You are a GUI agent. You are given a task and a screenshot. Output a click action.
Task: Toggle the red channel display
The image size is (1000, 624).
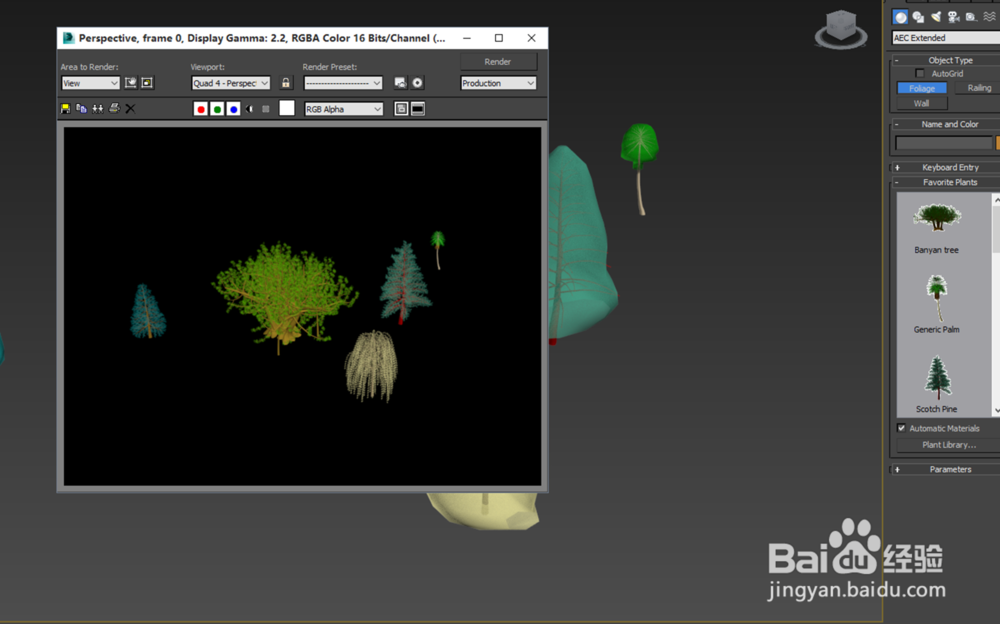pyautogui.click(x=200, y=109)
